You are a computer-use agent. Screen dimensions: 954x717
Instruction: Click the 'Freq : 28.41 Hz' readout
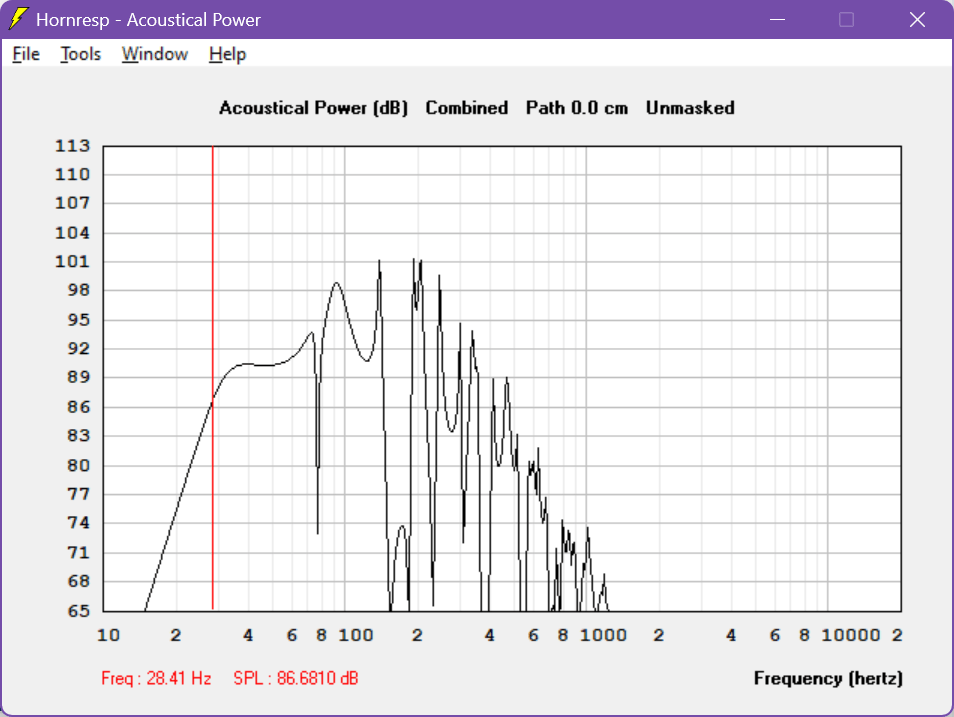(x=156, y=678)
